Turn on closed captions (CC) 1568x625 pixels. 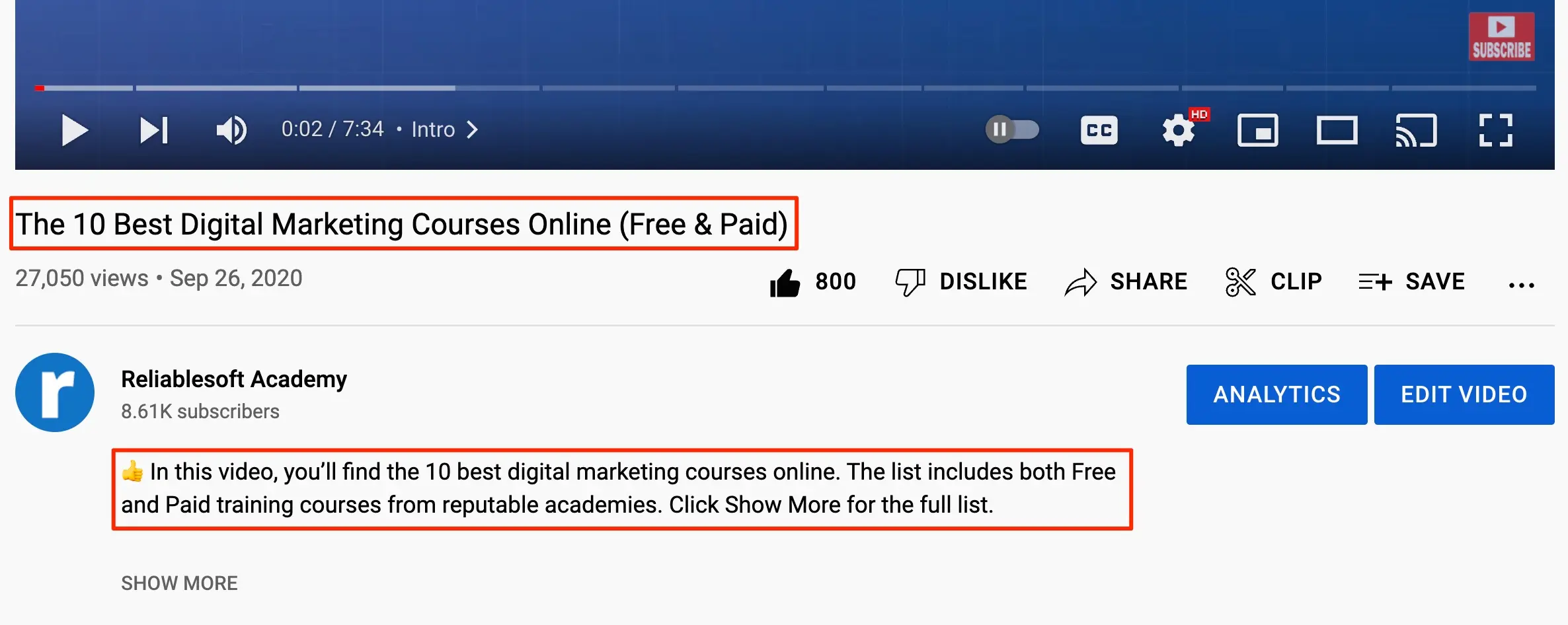click(1099, 130)
